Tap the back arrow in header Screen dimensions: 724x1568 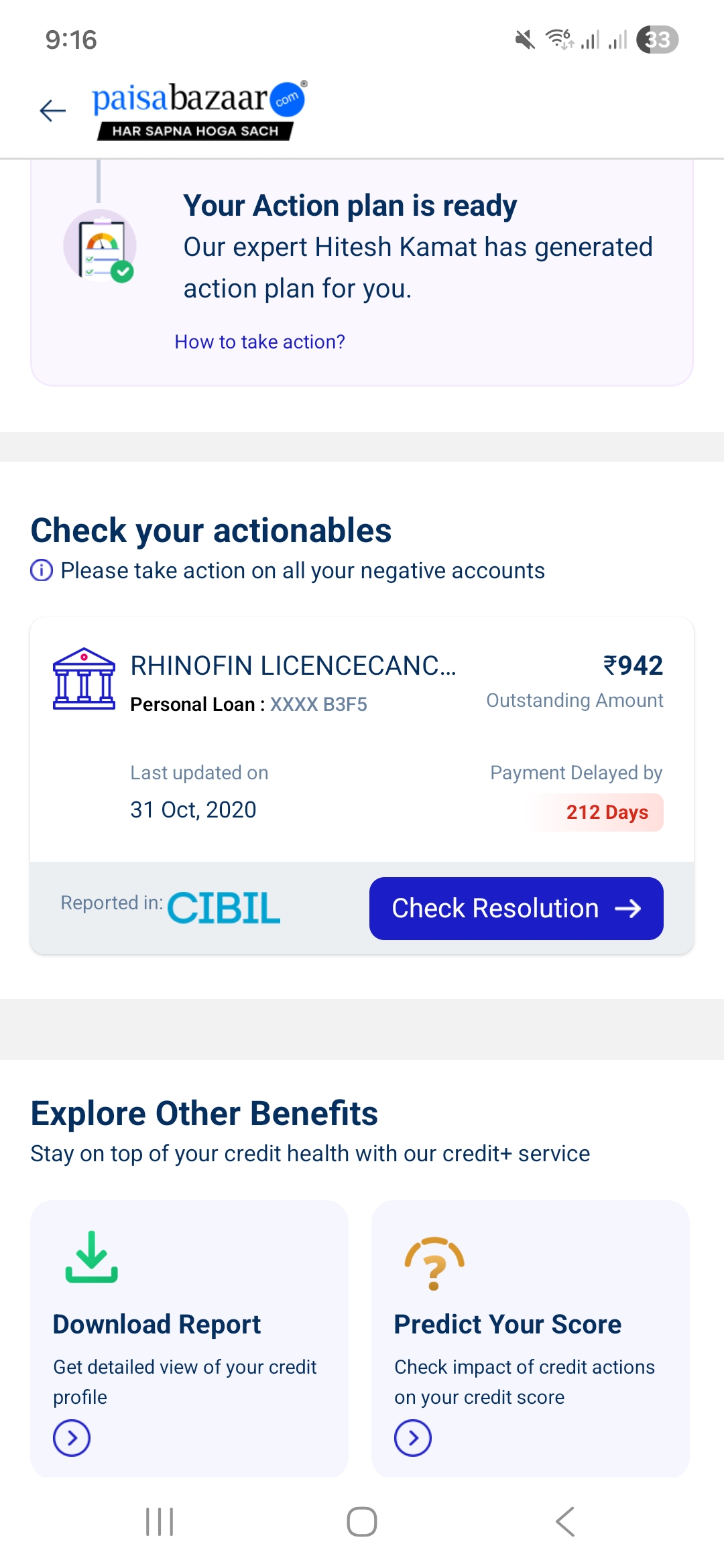click(53, 111)
